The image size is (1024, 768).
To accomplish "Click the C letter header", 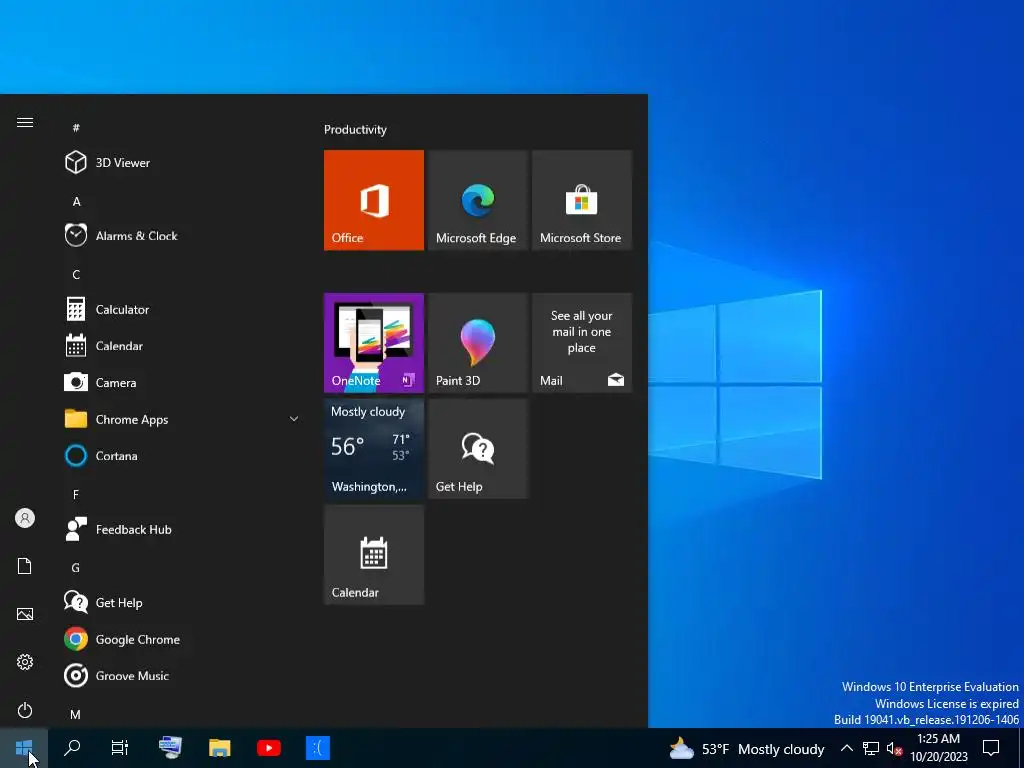I will click(x=76, y=274).
